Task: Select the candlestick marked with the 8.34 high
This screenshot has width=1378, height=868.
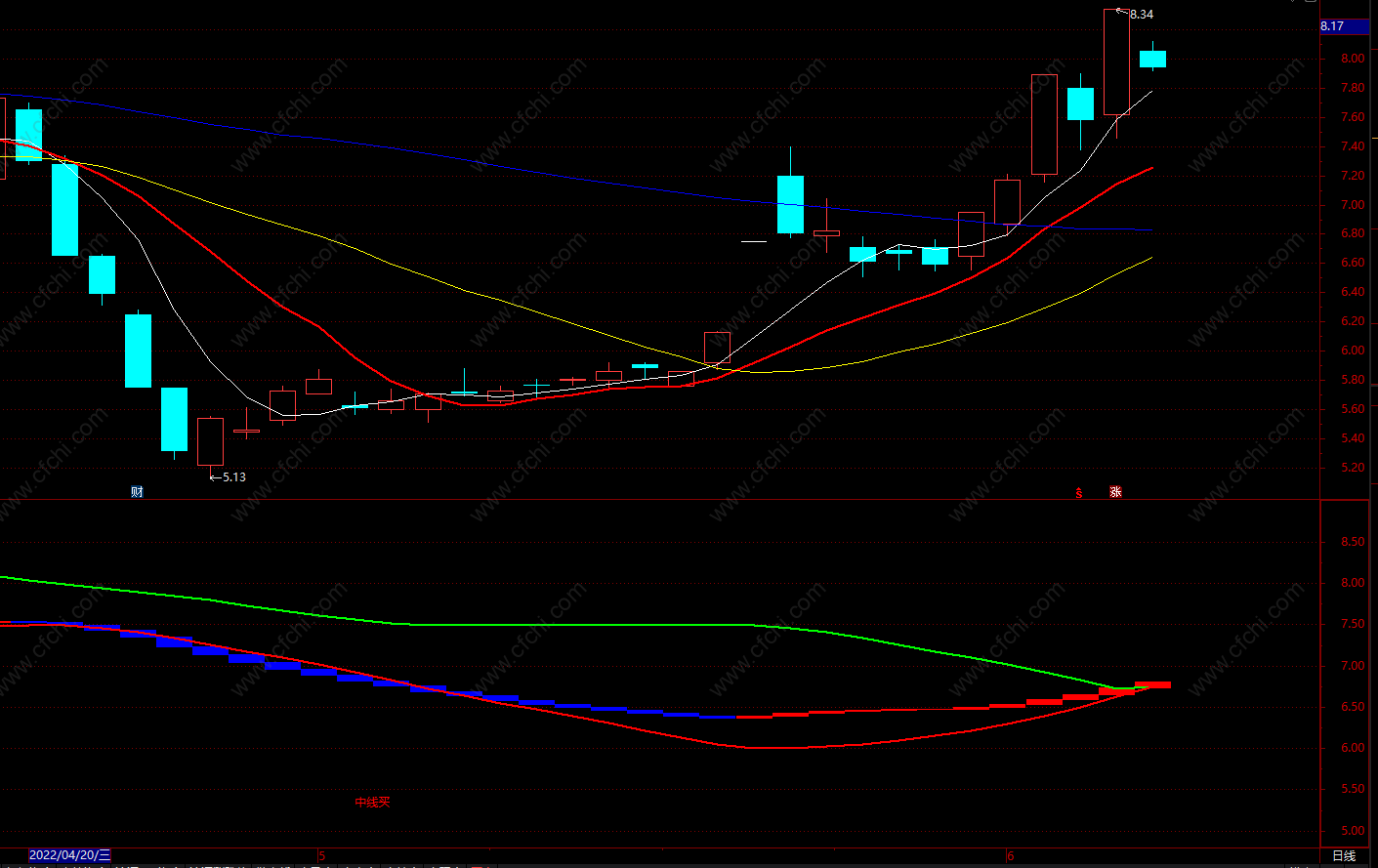Action: pyautogui.click(x=1116, y=62)
